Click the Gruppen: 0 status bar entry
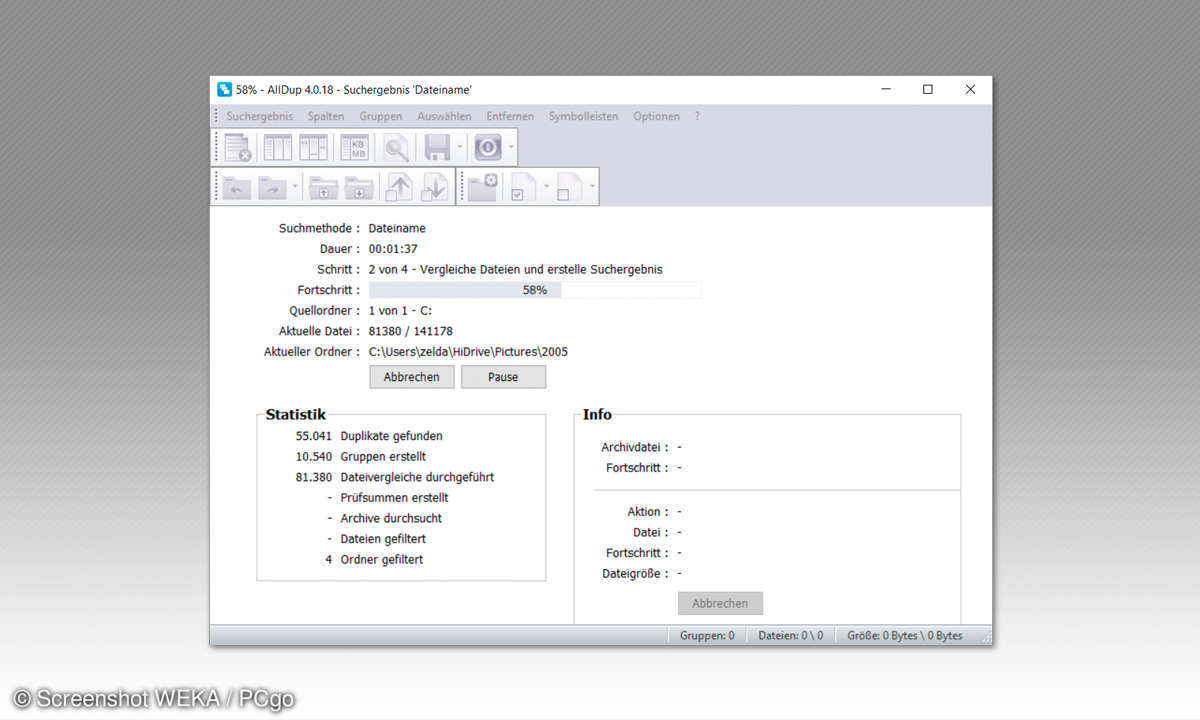This screenshot has width=1200, height=720. tap(707, 635)
